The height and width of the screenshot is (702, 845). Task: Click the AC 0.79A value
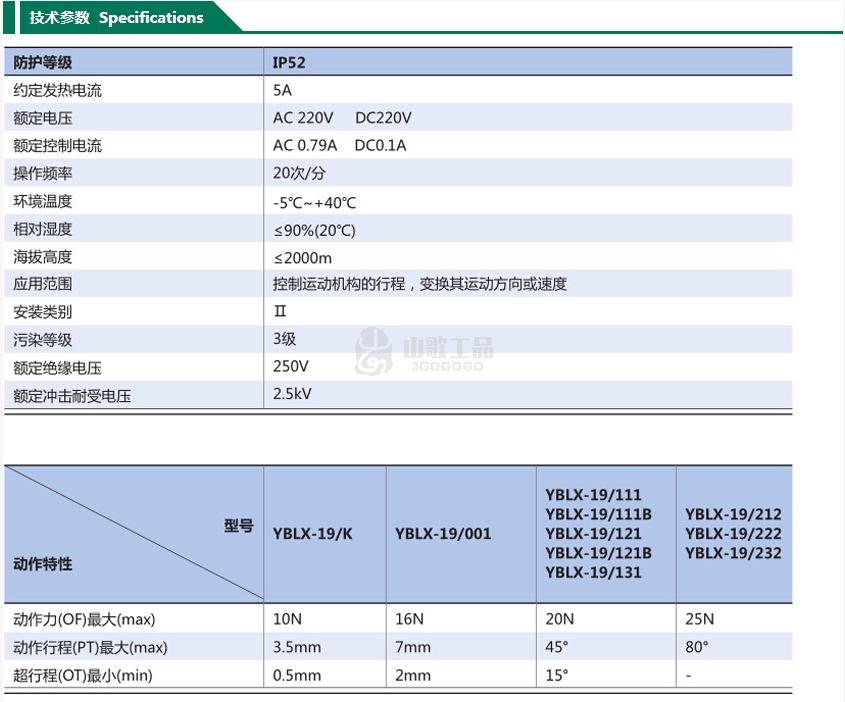tap(304, 145)
